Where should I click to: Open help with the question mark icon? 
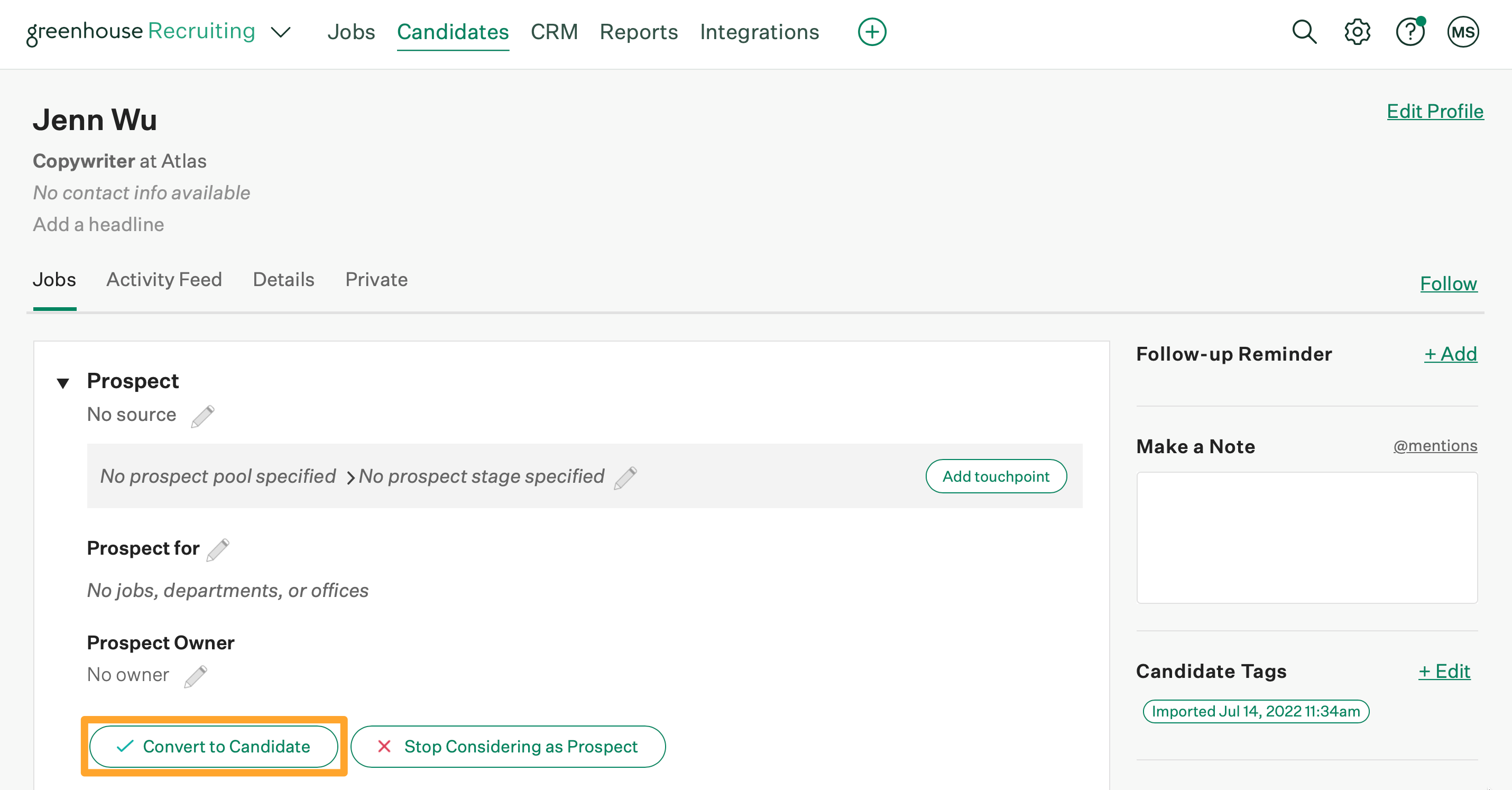[1410, 32]
